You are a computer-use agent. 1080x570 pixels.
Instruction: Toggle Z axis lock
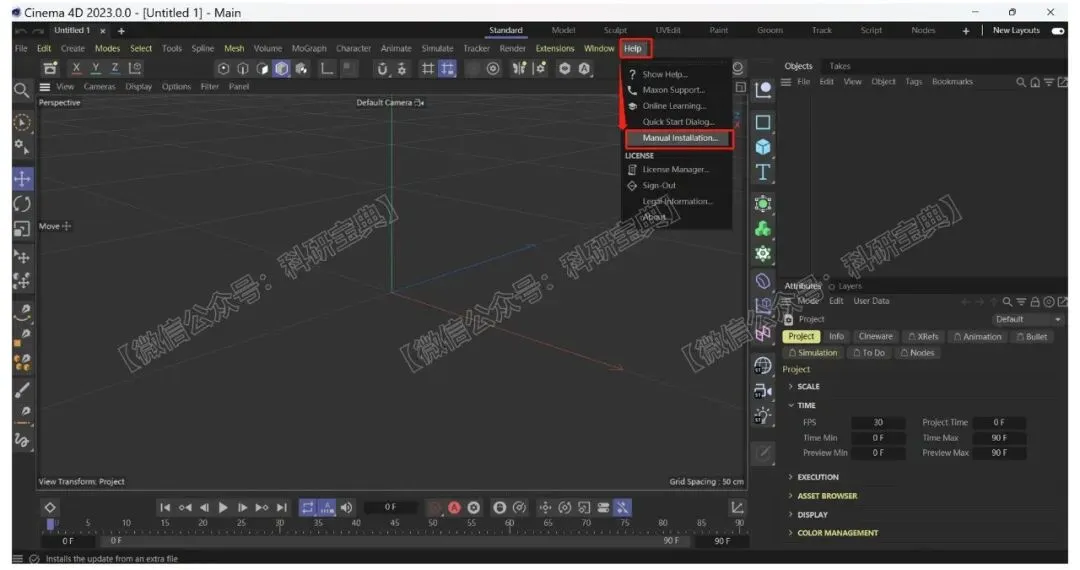(115, 67)
